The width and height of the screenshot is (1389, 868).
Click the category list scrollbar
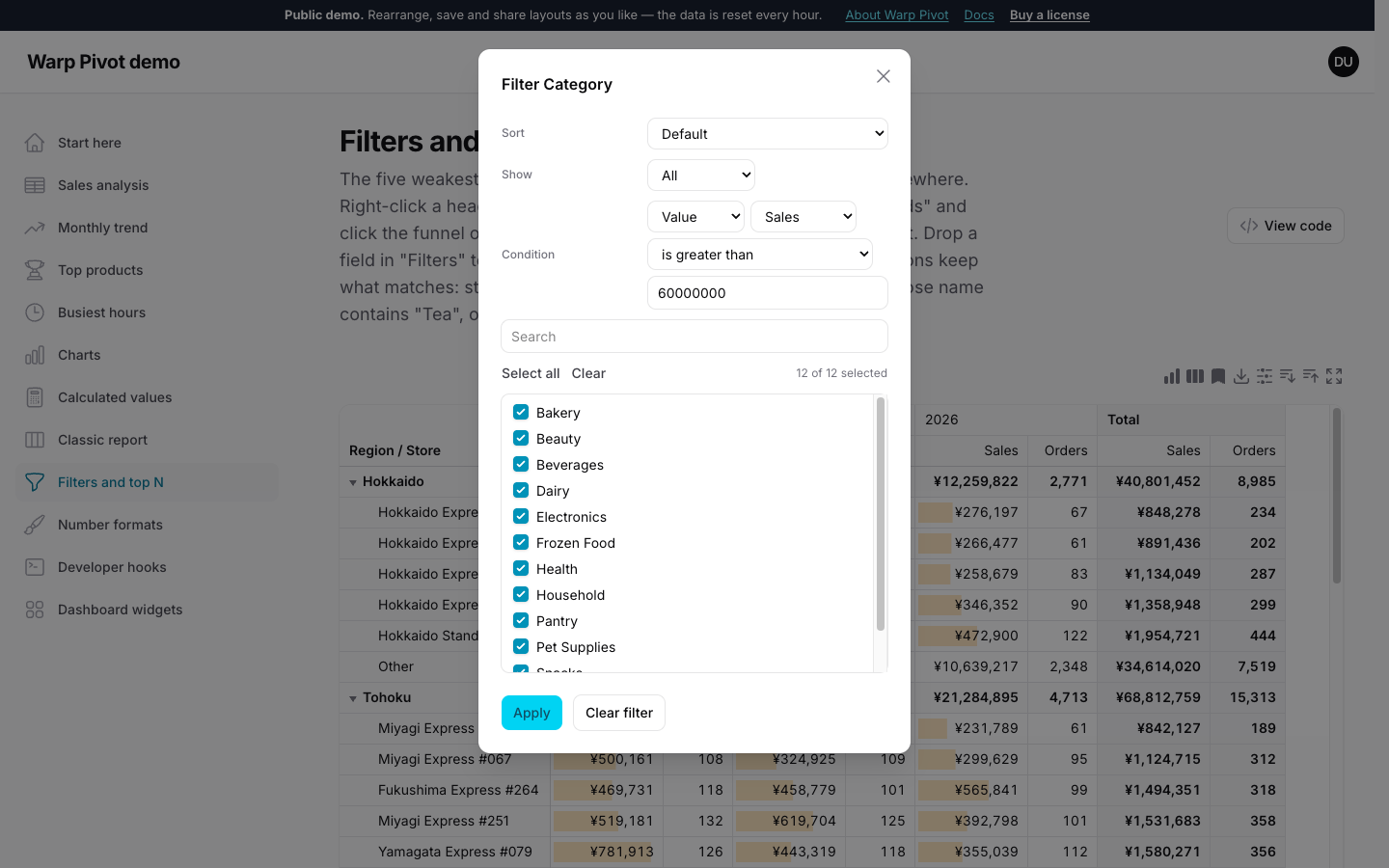tap(880, 514)
